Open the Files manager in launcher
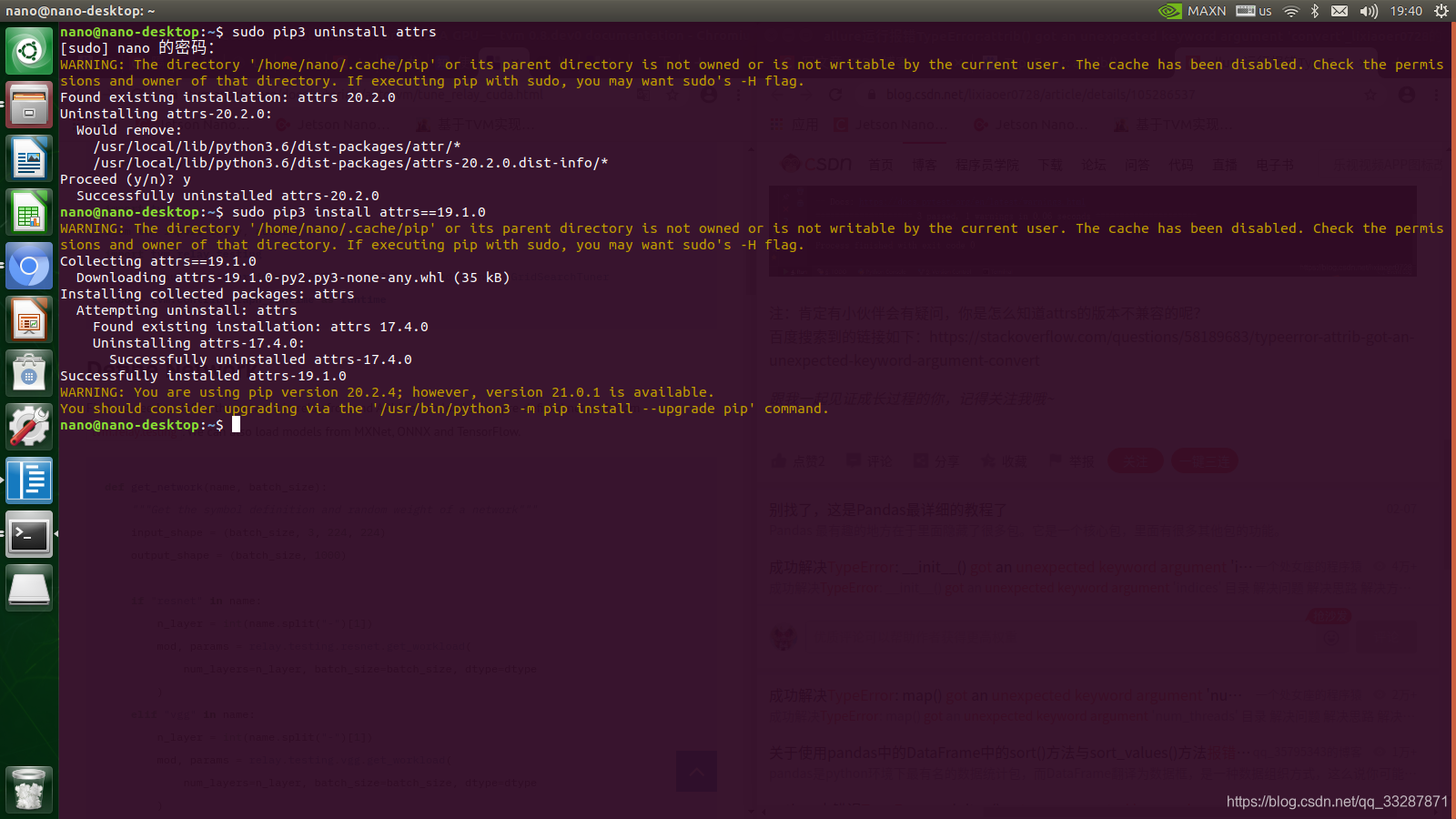 [x=29, y=105]
